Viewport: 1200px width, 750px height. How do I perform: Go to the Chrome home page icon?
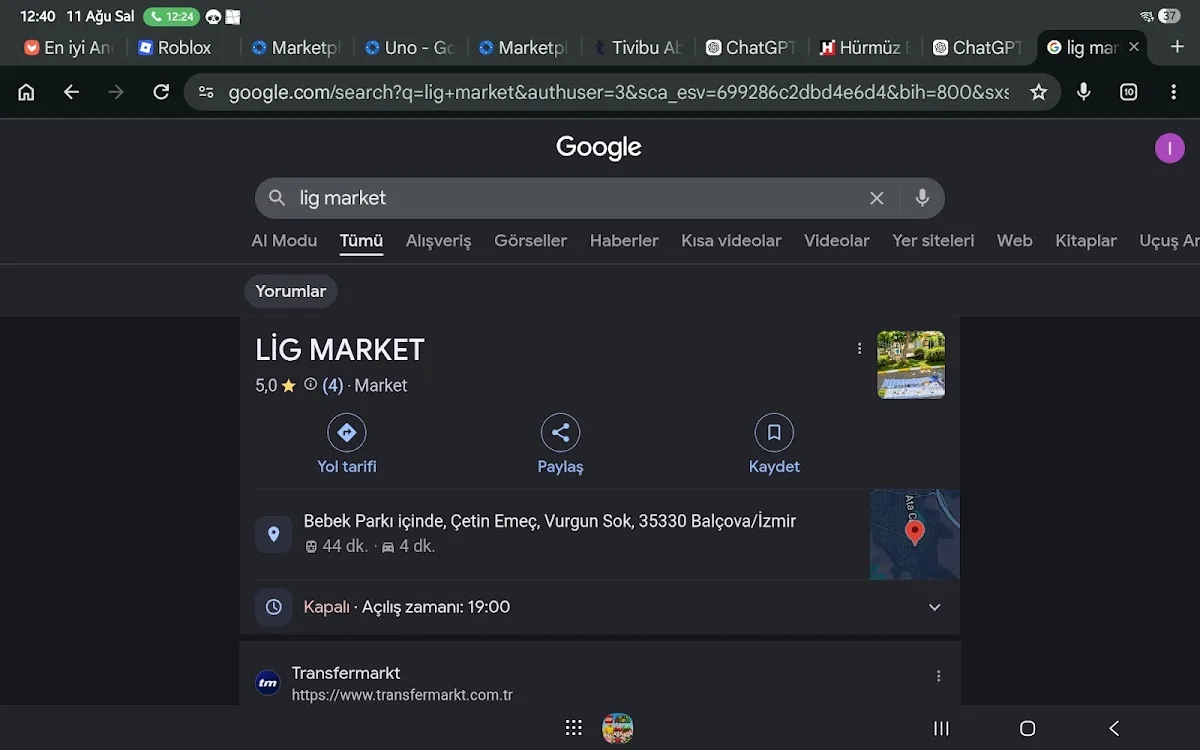pos(26,92)
